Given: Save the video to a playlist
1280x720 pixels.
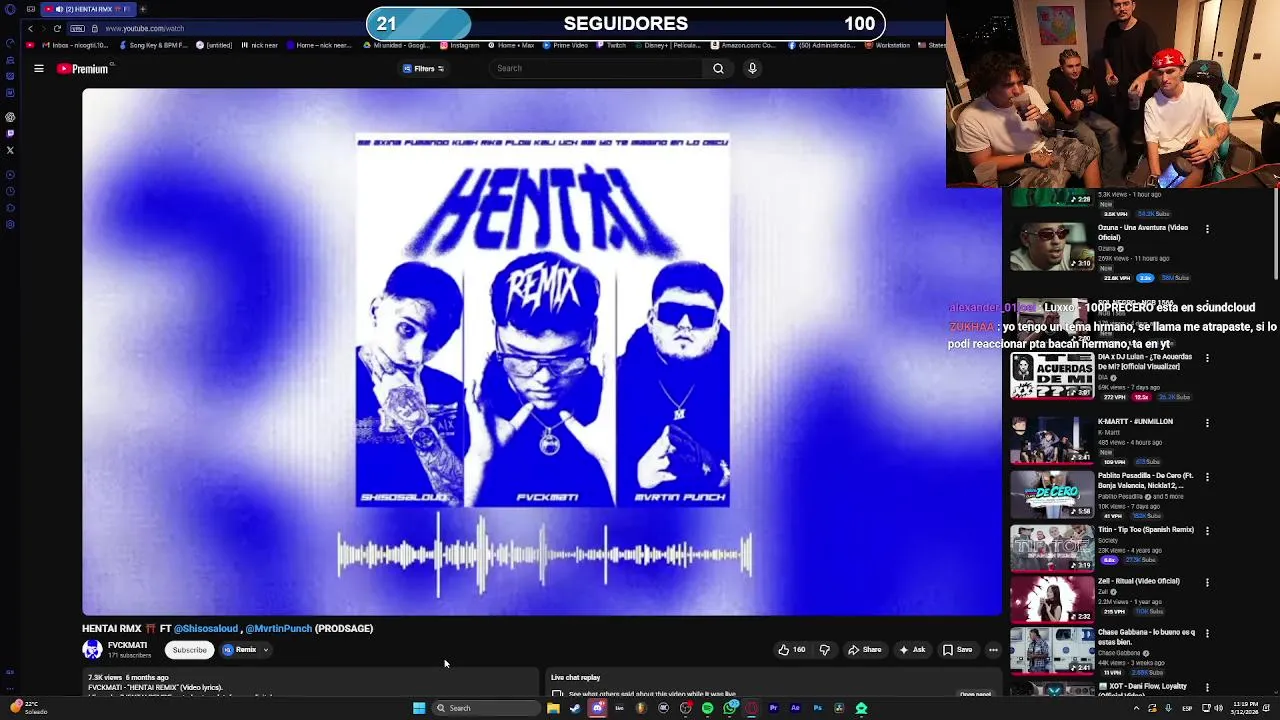Looking at the screenshot, I should tap(957, 650).
